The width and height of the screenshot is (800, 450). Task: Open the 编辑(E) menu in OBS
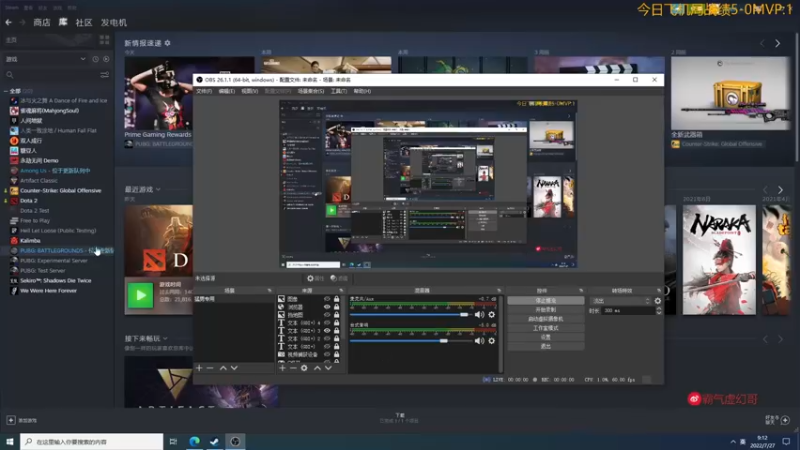(x=227, y=91)
